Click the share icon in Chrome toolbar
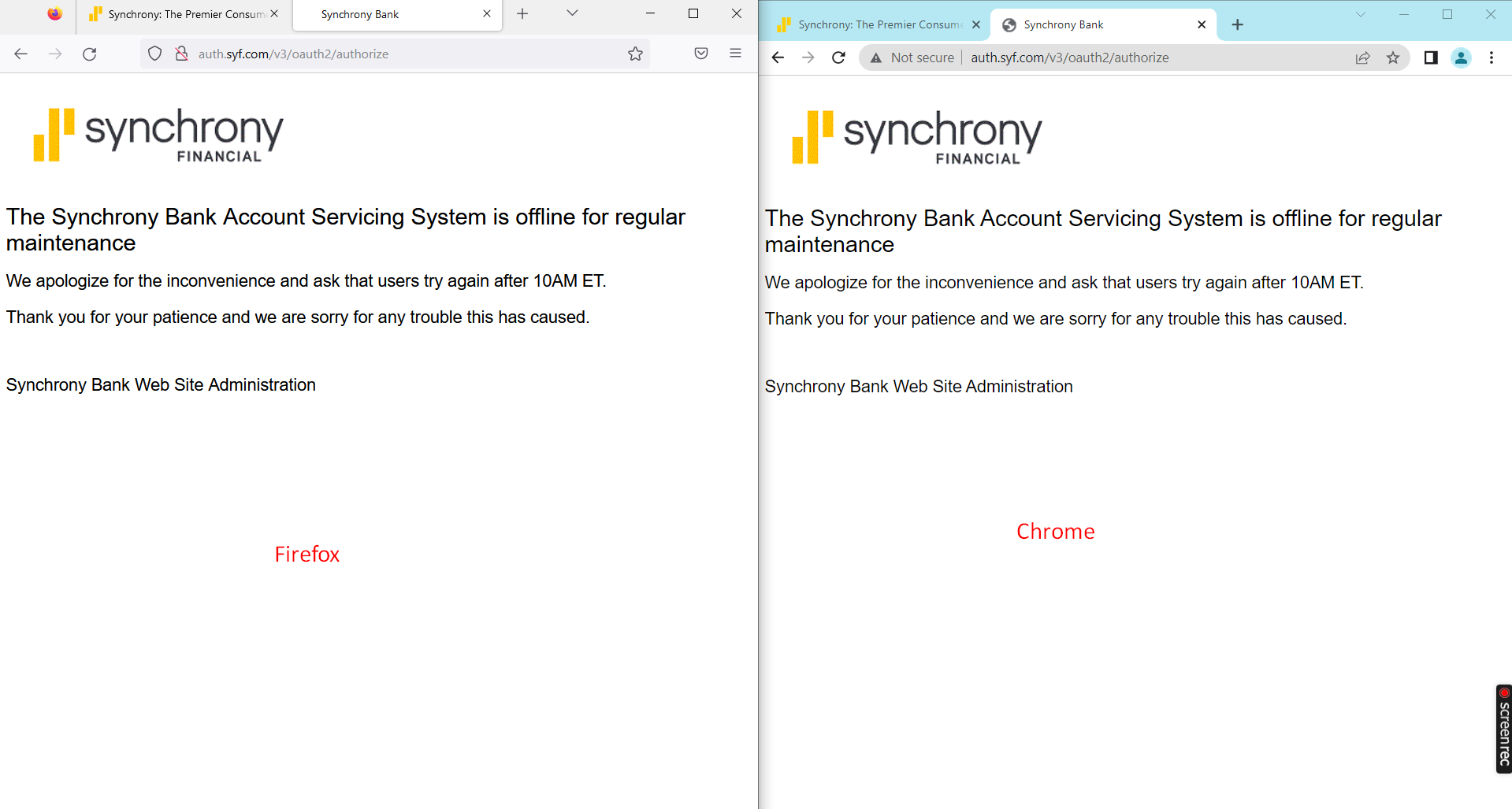This screenshot has height=809, width=1512. click(1363, 58)
